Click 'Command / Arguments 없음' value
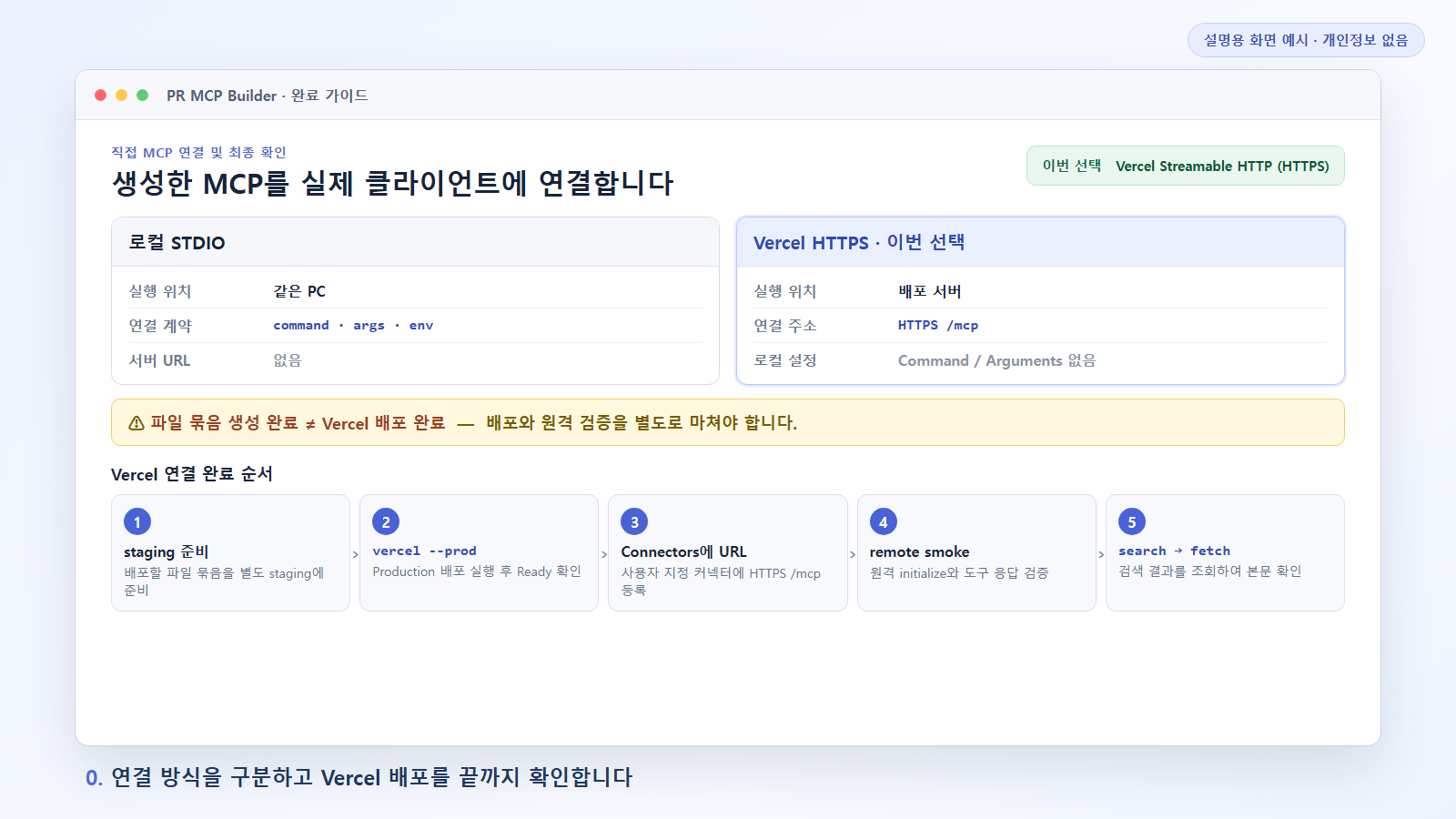This screenshot has height=819, width=1456. coord(996,360)
